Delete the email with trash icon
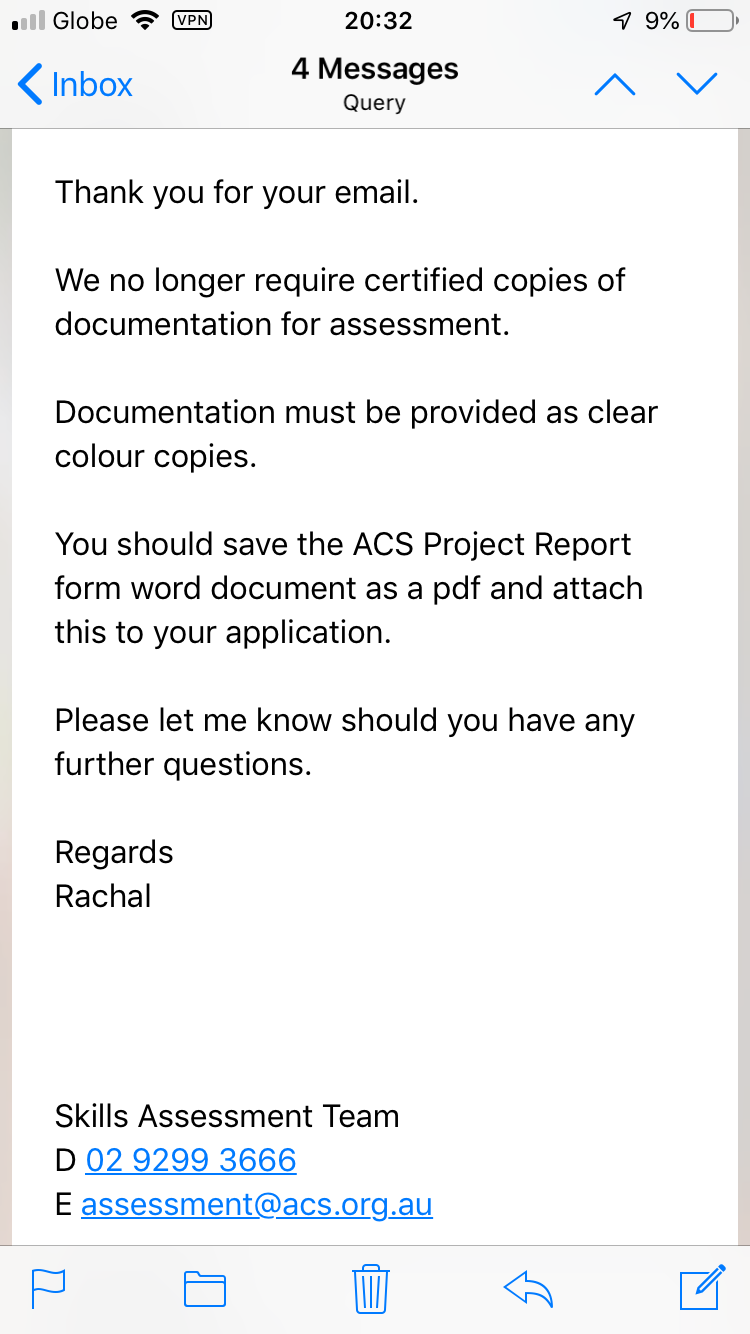Screen dimensions: 750x1334 [x=371, y=1287]
